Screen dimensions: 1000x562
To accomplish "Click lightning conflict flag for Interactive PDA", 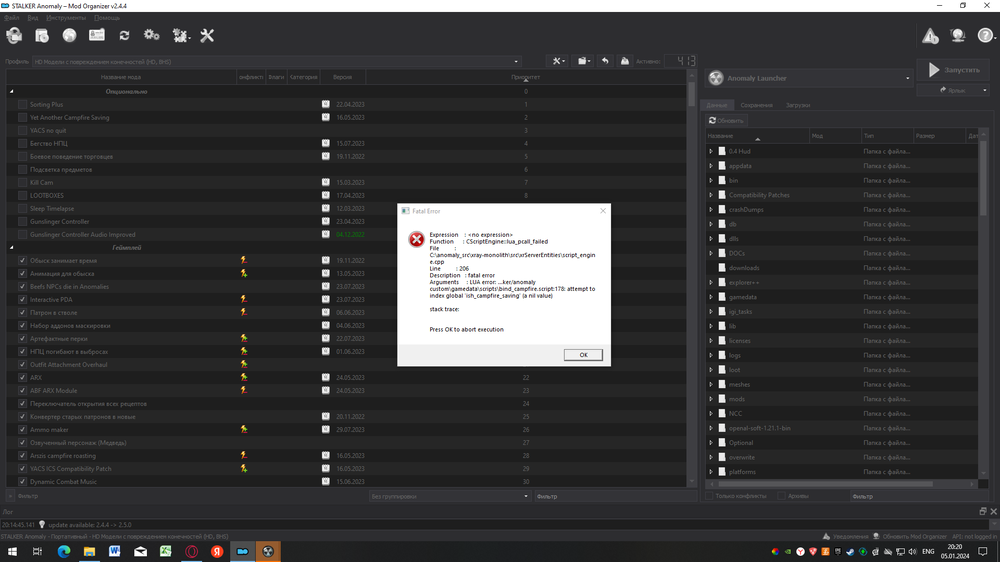I will tap(244, 299).
